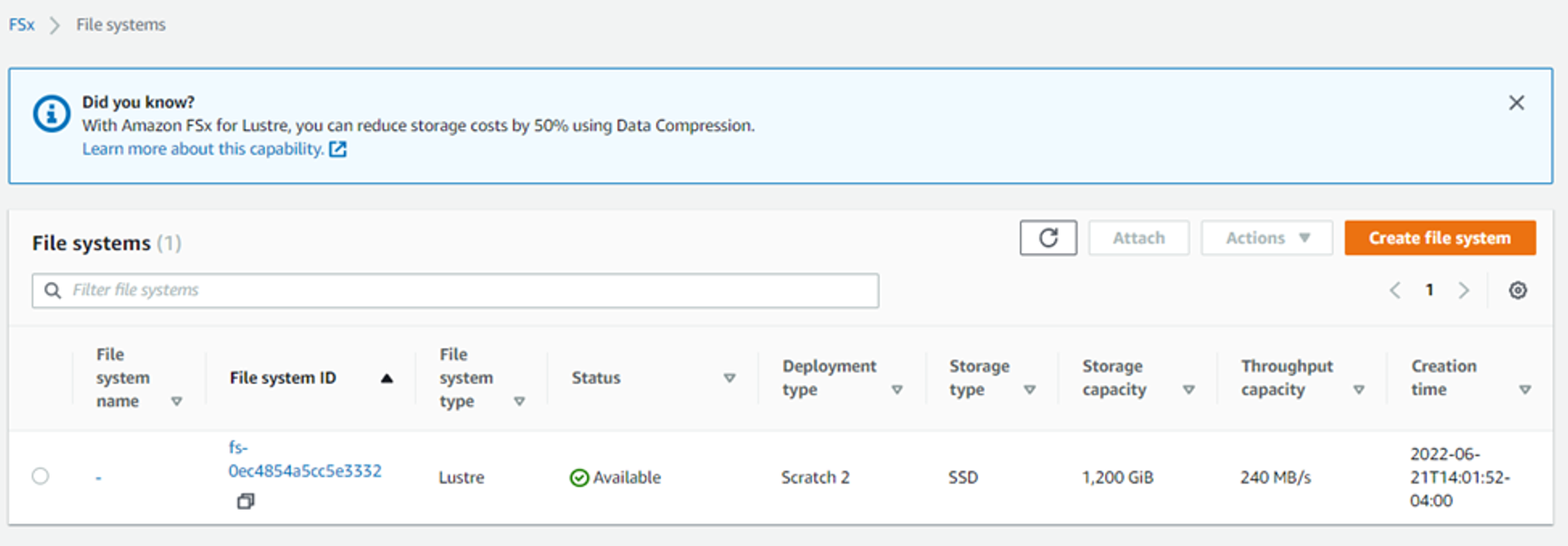The image size is (1568, 546).
Task: Sort by Storage capacity column
Action: click(x=1189, y=390)
